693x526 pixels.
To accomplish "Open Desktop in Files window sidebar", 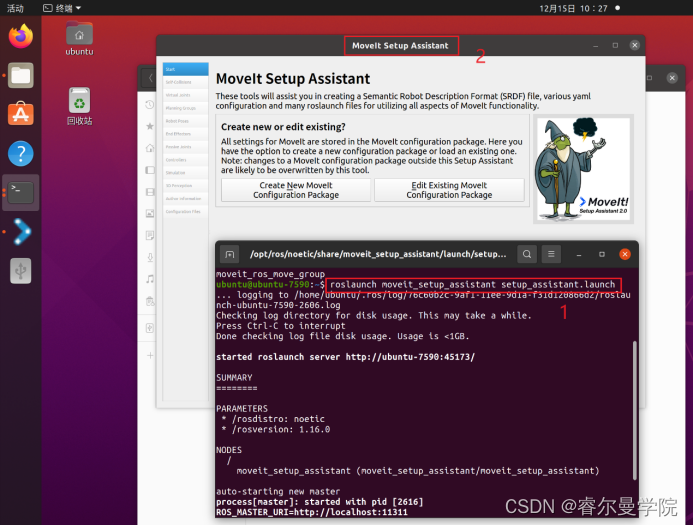I will pyautogui.click(x=150, y=170).
